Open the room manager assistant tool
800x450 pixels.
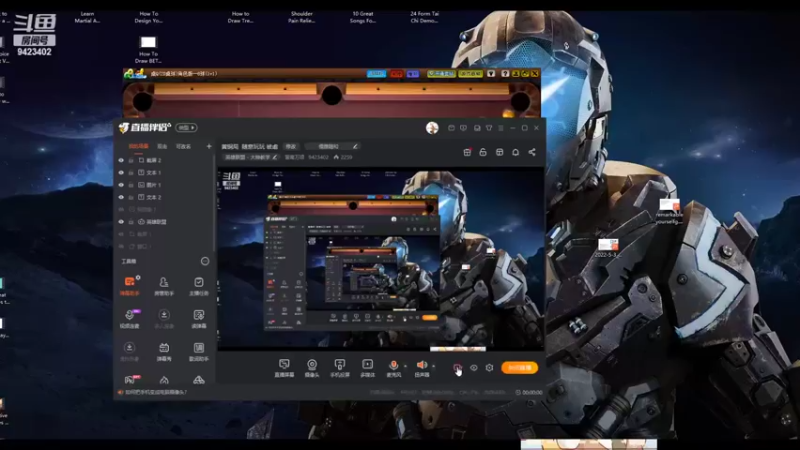(164, 286)
